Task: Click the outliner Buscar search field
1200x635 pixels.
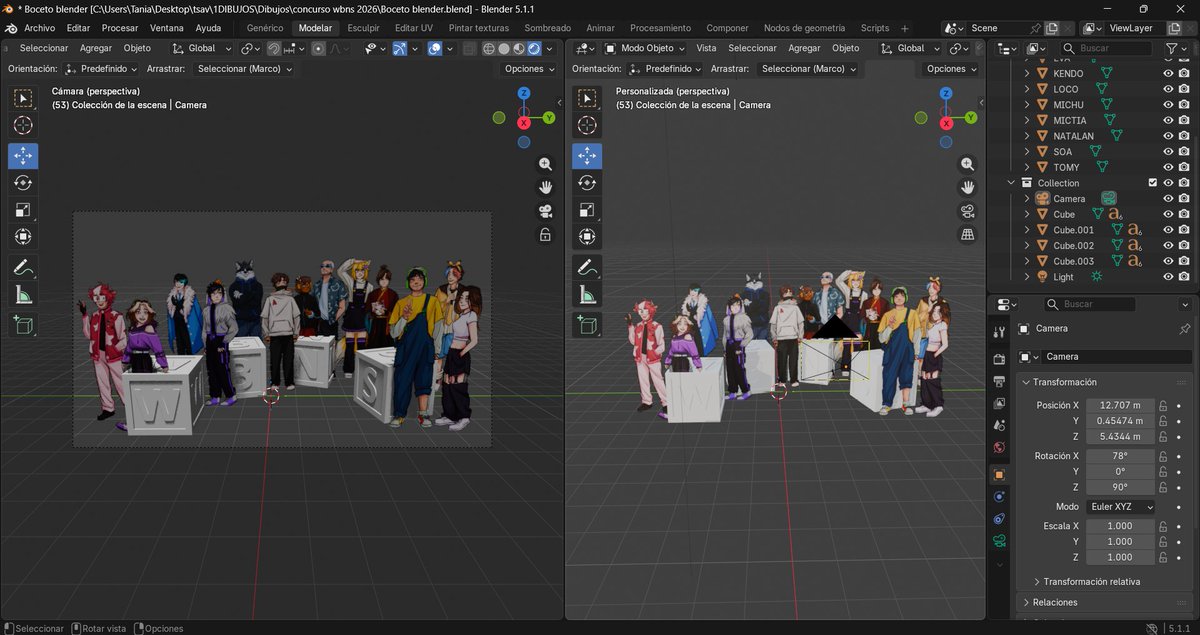Action: tap(1107, 48)
